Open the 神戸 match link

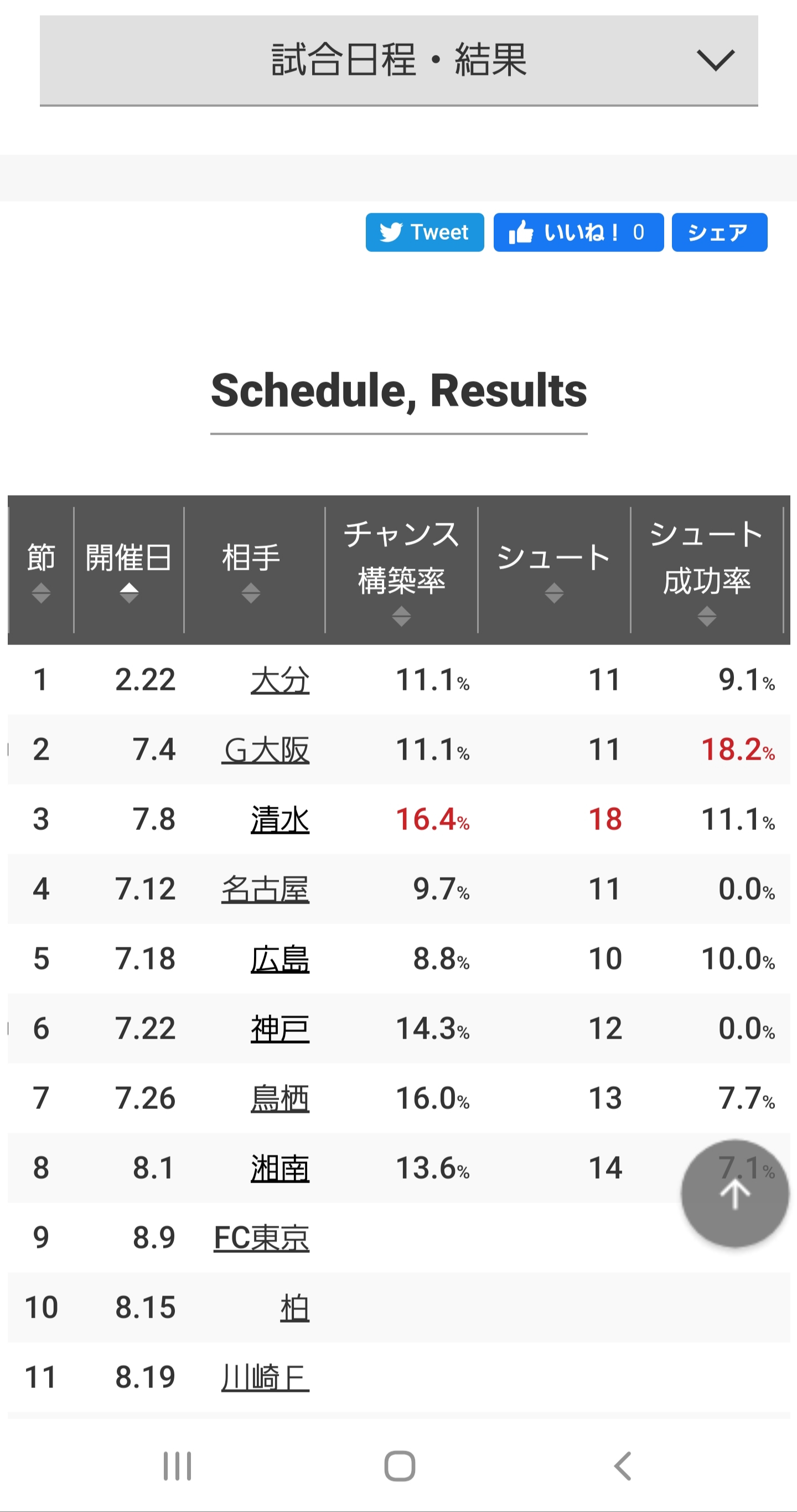point(280,1029)
